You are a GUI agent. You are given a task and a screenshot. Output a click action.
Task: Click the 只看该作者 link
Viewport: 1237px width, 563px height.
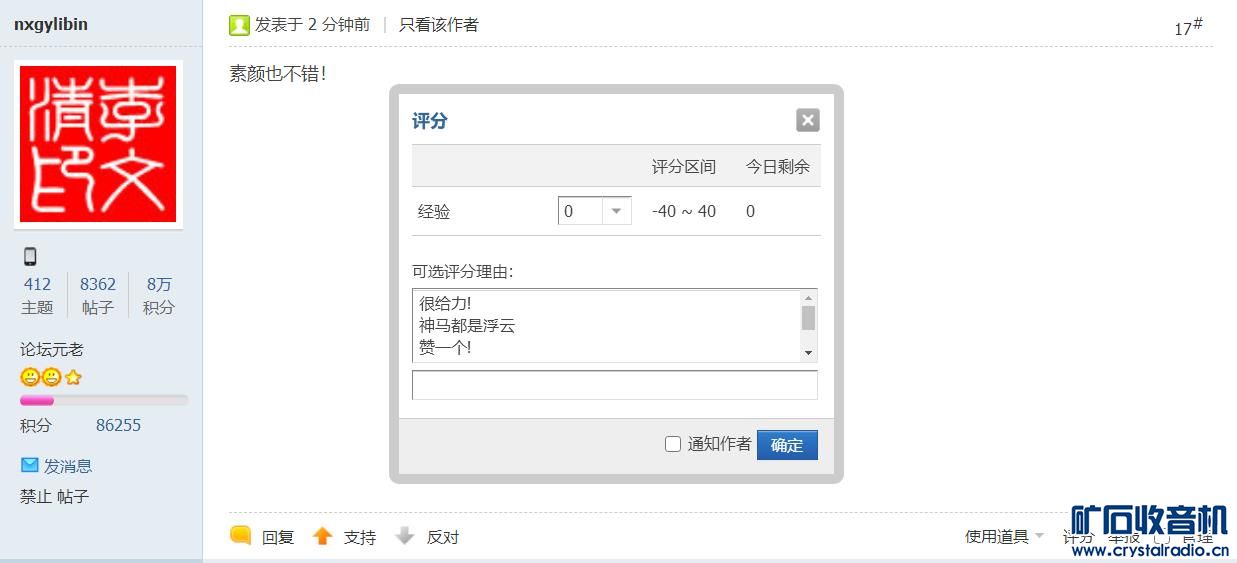pos(438,25)
